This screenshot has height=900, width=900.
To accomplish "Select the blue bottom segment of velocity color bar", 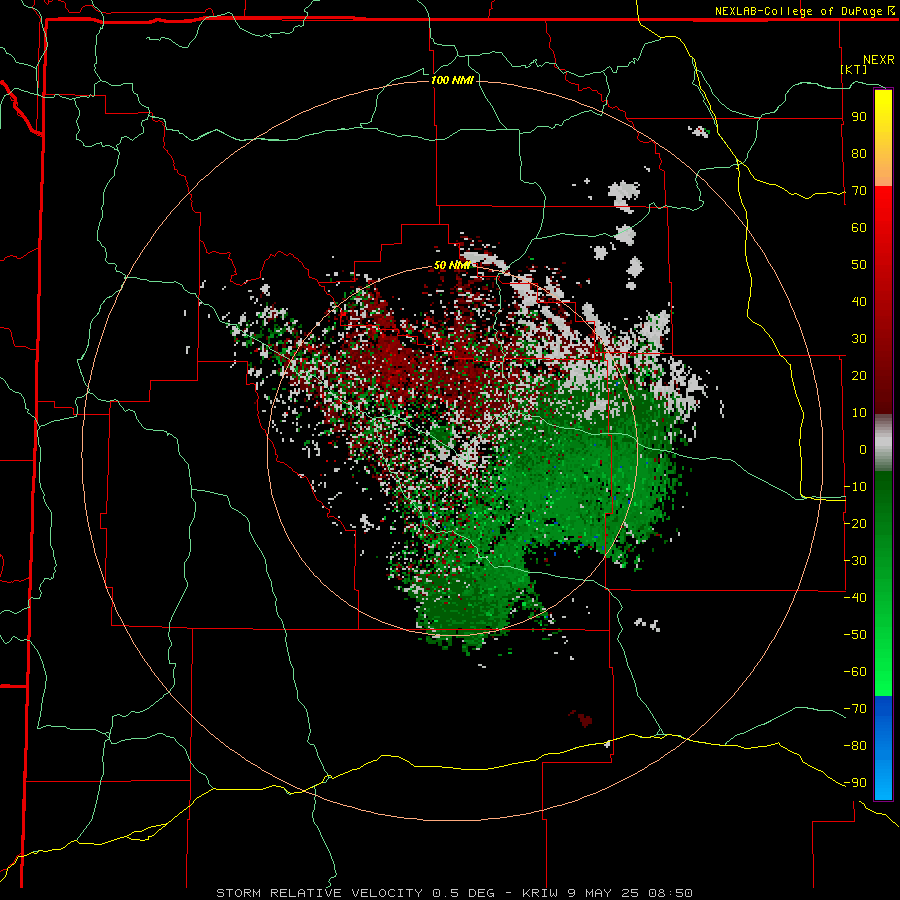I will [883, 747].
